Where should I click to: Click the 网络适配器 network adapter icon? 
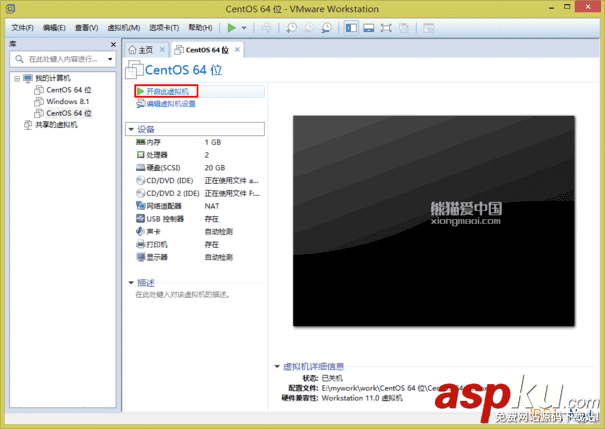140,206
